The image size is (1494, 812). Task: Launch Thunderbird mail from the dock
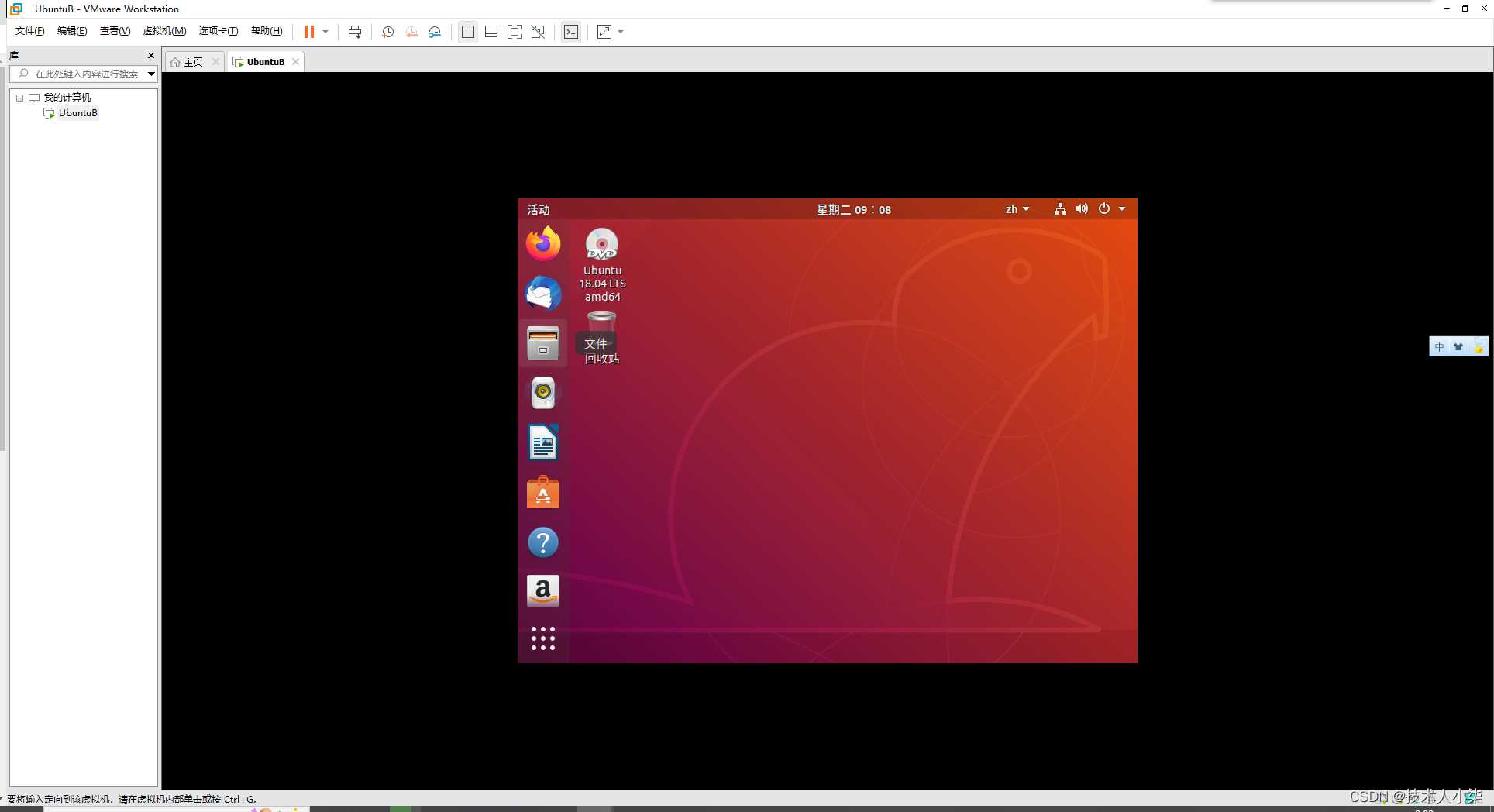pos(543,294)
